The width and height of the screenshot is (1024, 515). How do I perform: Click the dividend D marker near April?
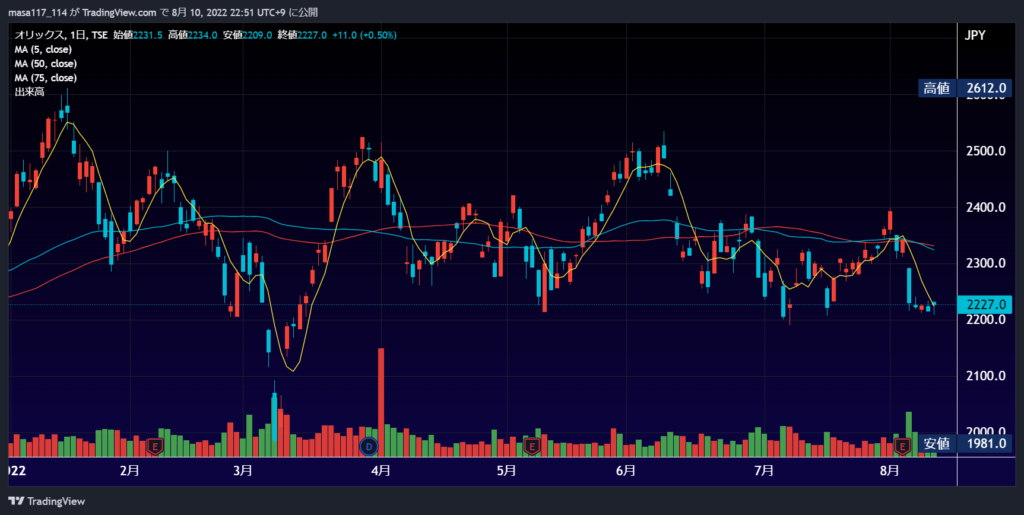point(369,446)
